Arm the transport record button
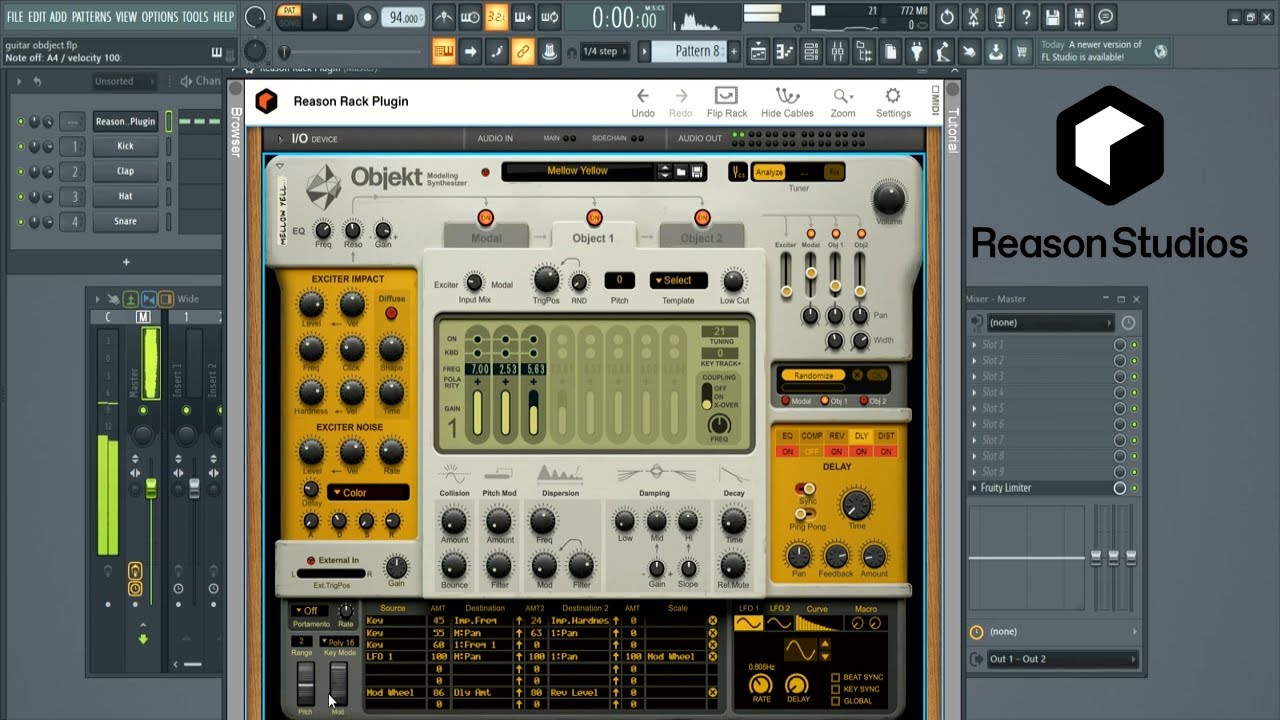1280x720 pixels. pos(368,17)
